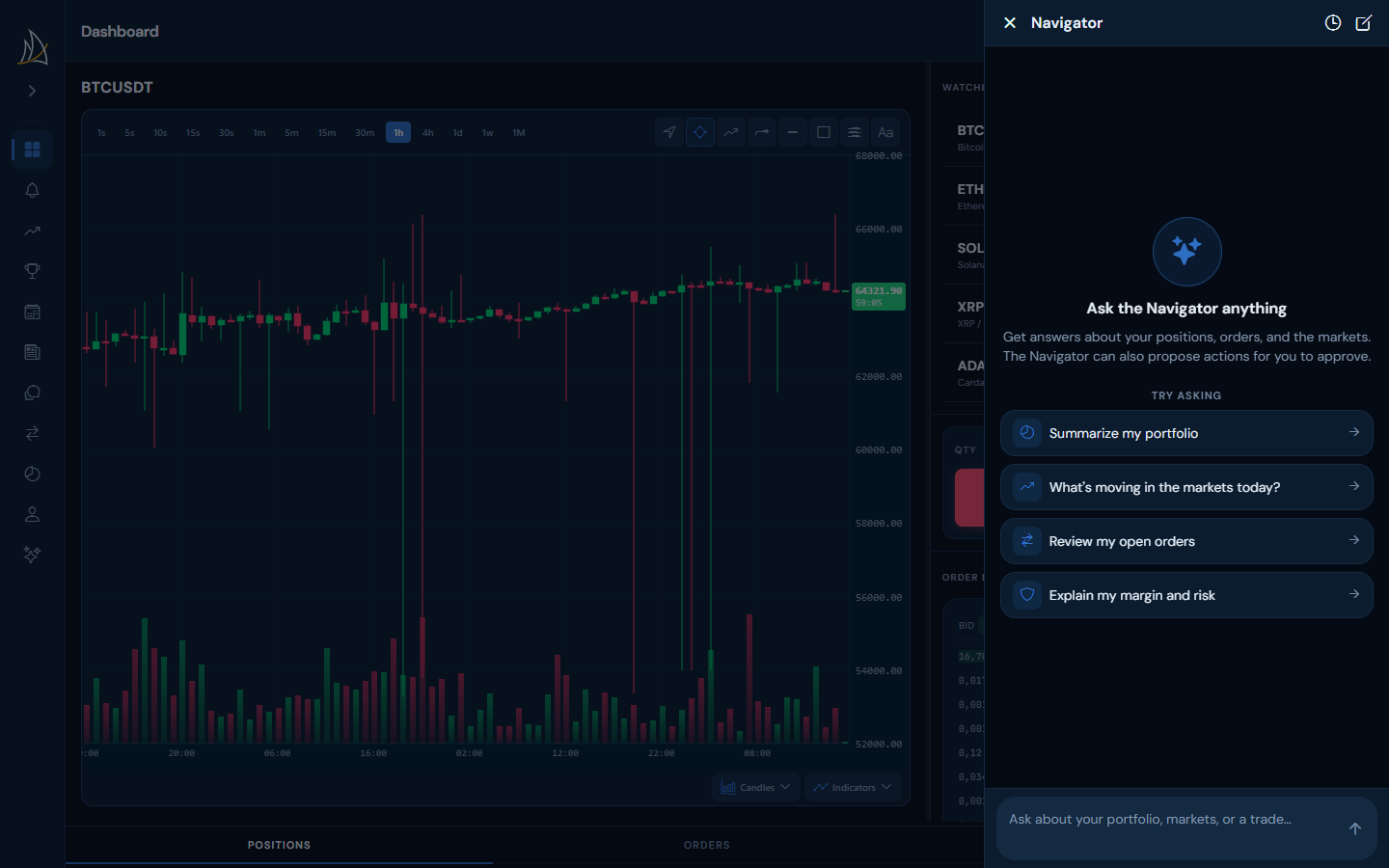Select the ETH row in watchlist
Screen dimensions: 1389x868
(965, 197)
